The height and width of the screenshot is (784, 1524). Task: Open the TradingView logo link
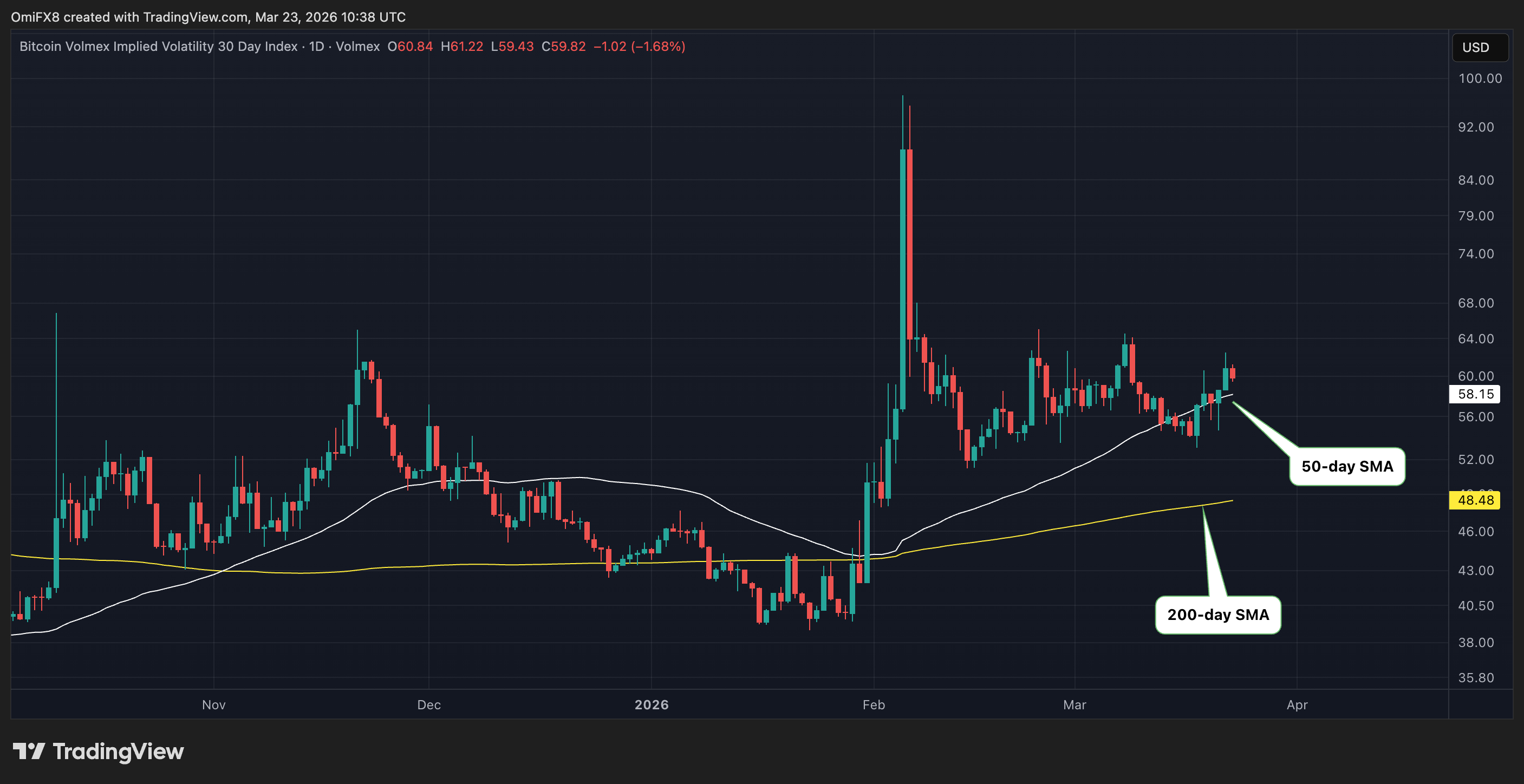(97, 751)
